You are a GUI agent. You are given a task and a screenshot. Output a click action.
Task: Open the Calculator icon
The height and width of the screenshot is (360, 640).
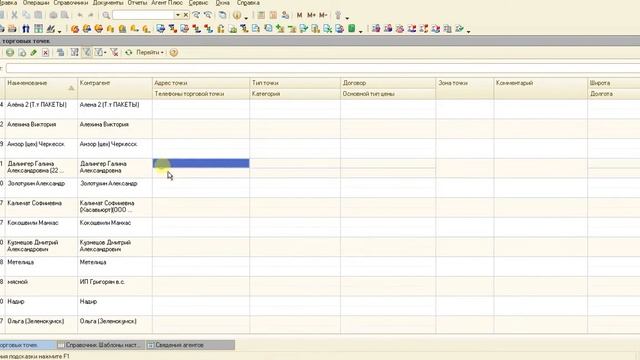(x=261, y=16)
